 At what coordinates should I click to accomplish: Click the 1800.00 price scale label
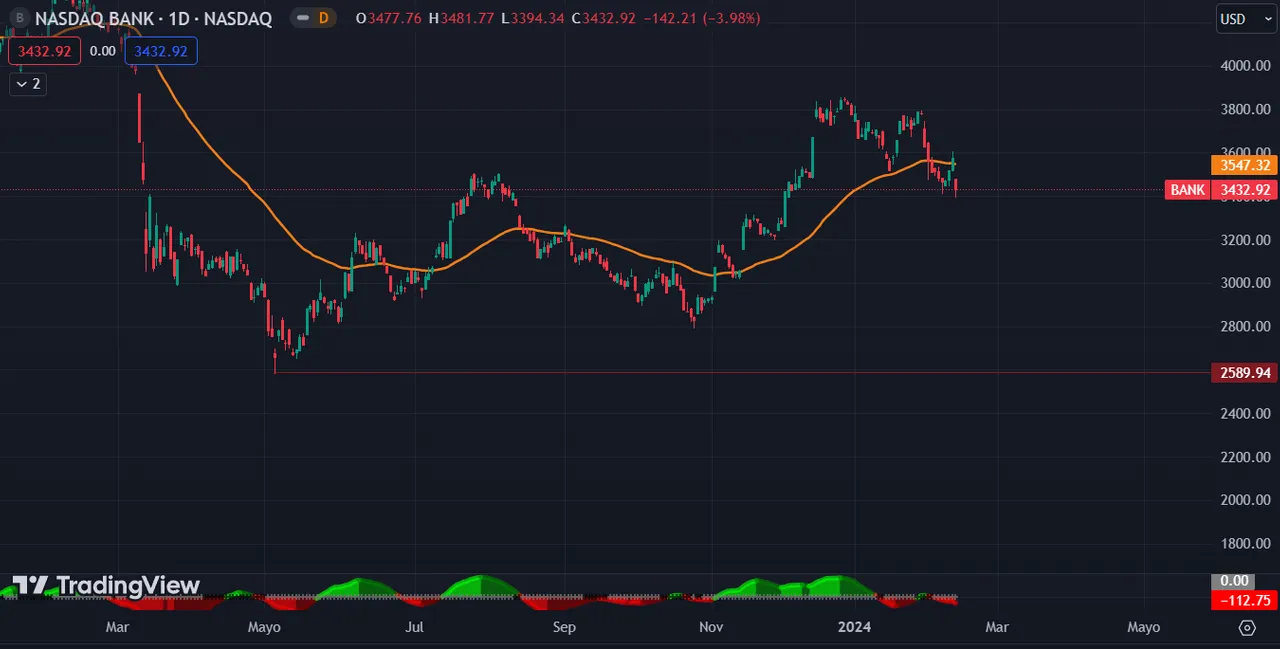(x=1245, y=544)
